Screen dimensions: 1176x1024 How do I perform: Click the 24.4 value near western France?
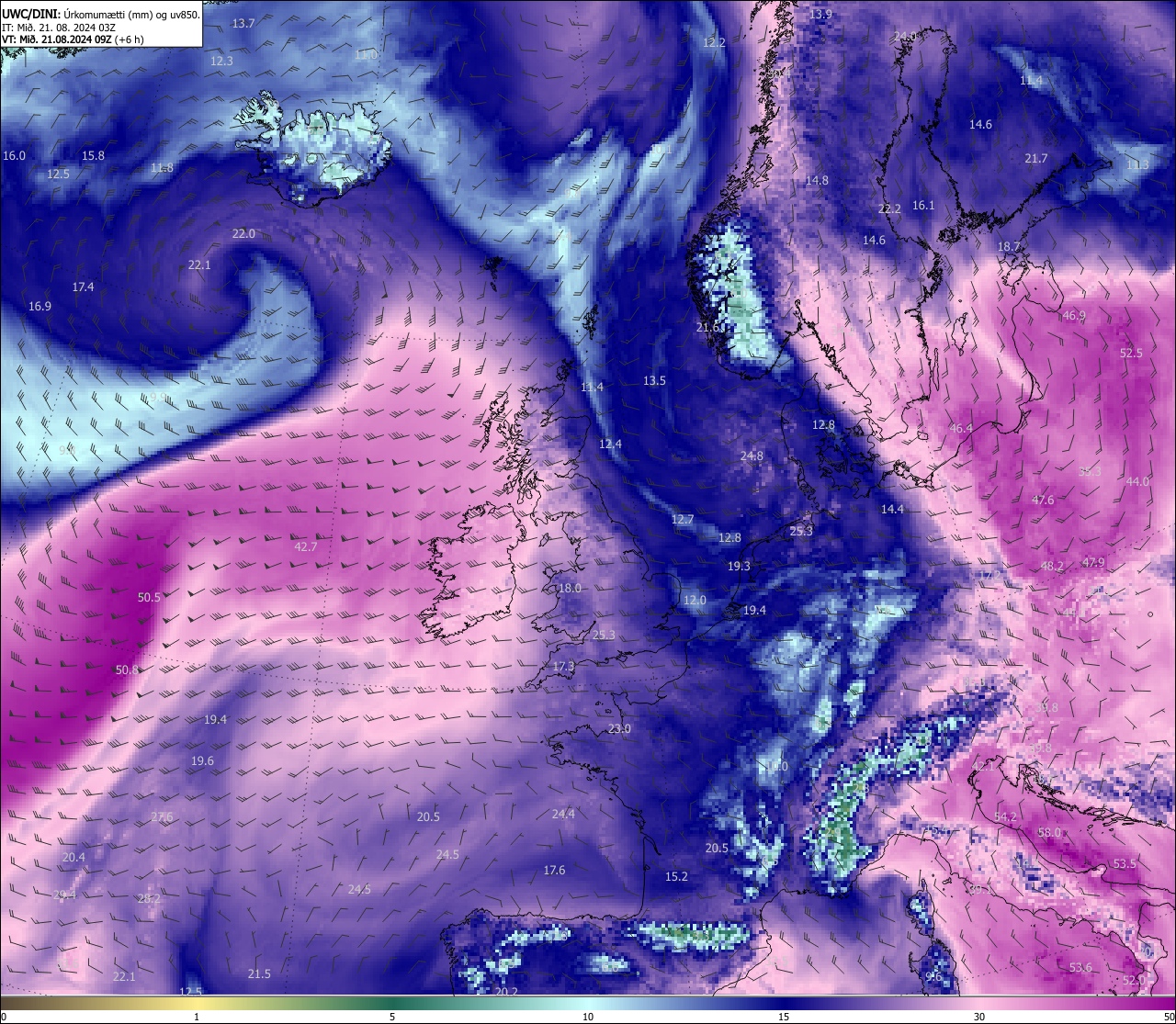point(563,814)
